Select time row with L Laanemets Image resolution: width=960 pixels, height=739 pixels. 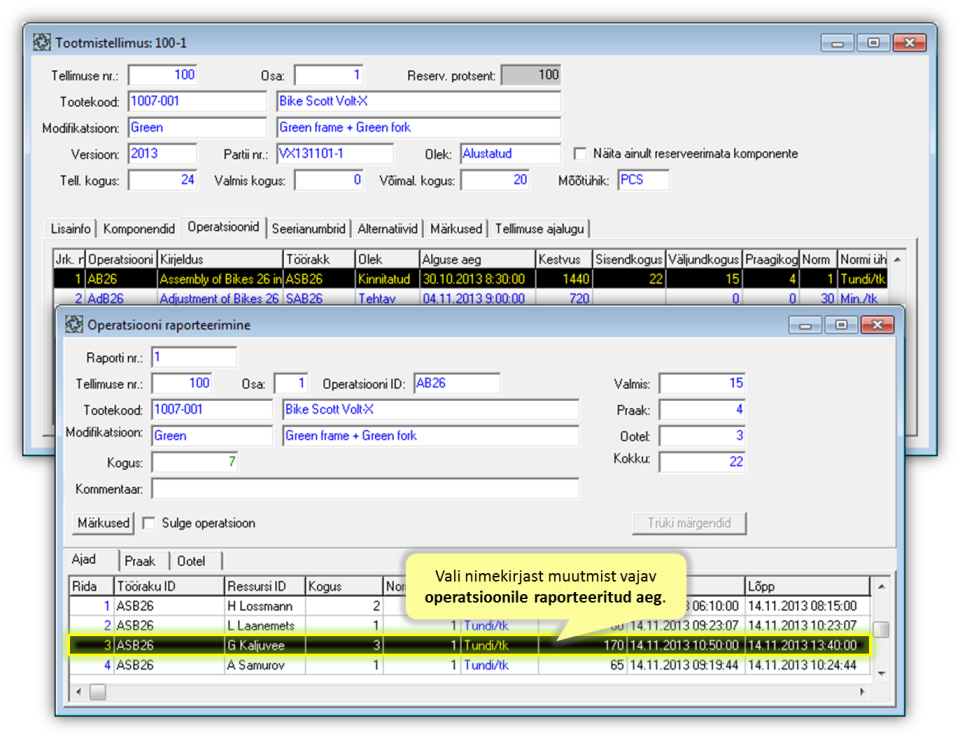tap(470, 626)
